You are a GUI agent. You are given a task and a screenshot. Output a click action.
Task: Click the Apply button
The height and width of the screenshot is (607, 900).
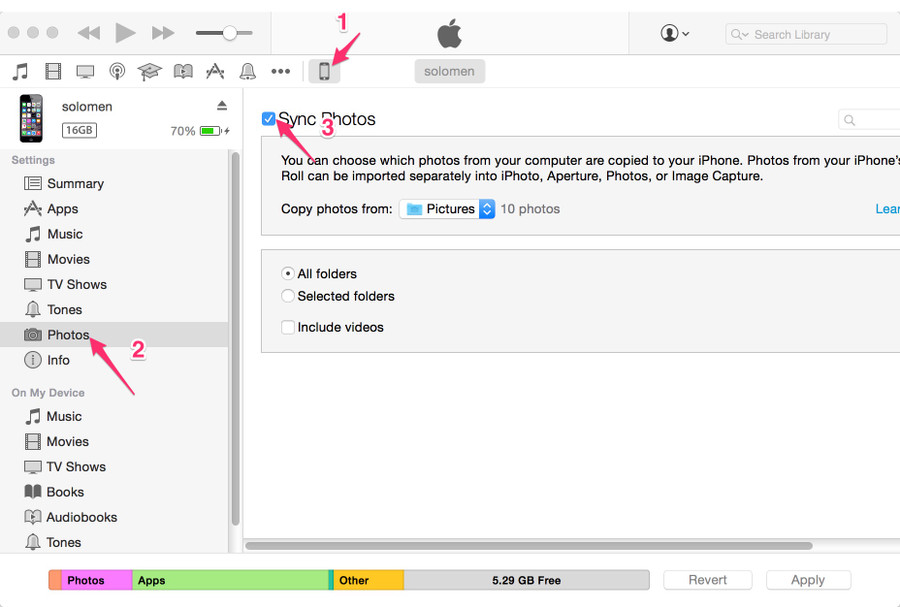click(808, 580)
